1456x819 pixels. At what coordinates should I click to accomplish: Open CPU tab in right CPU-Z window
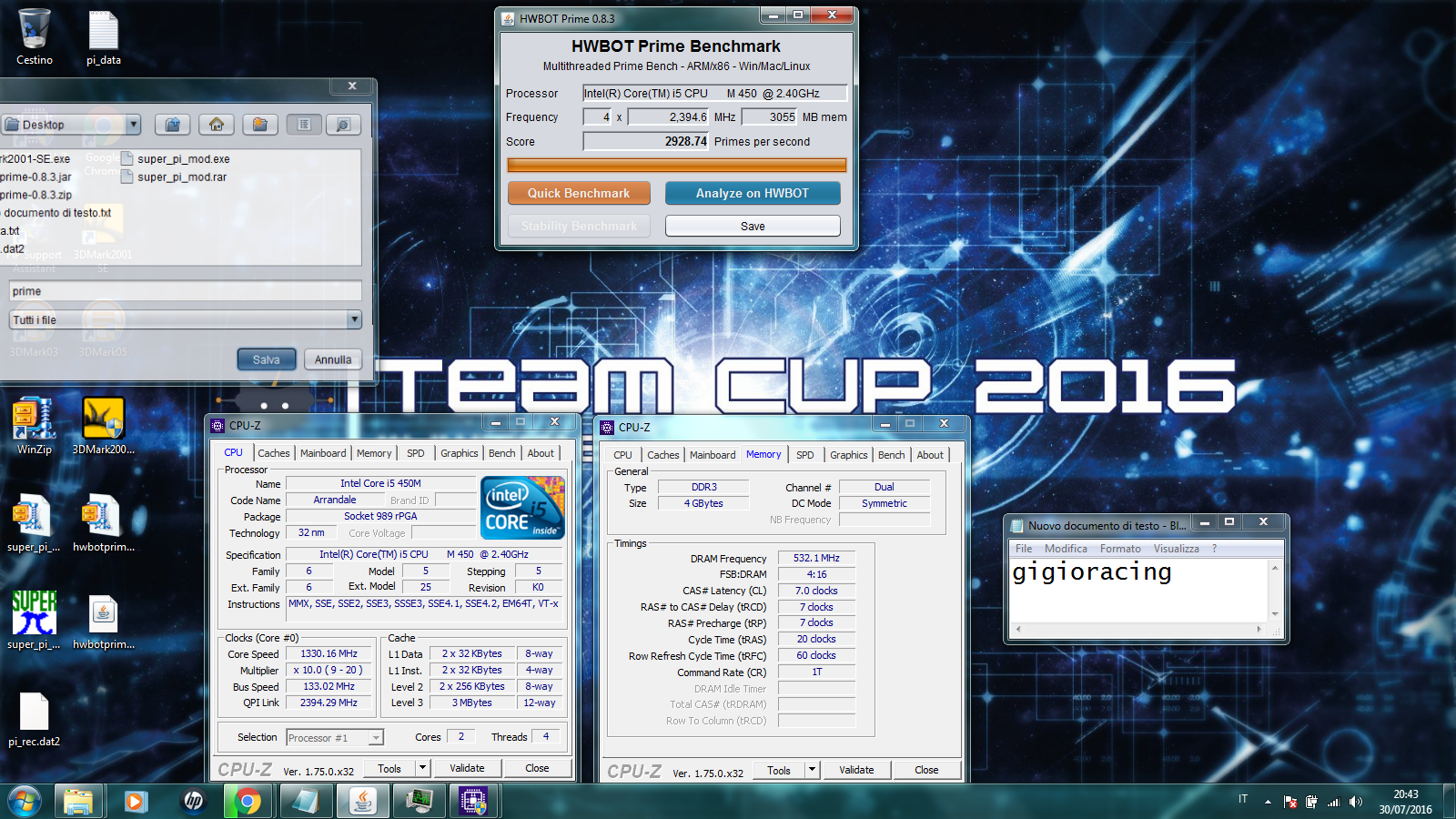[622, 455]
